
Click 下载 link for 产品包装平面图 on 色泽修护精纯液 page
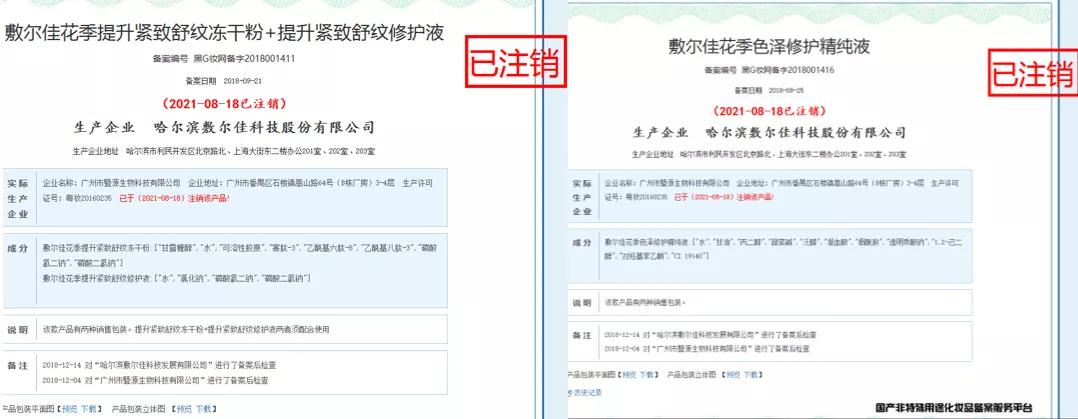pos(646,375)
